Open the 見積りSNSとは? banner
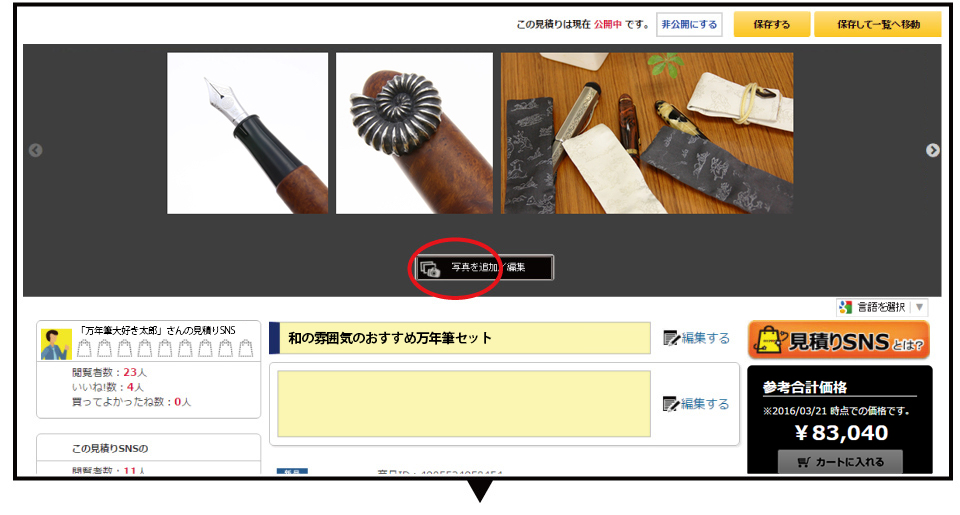The image size is (960, 515). point(839,340)
